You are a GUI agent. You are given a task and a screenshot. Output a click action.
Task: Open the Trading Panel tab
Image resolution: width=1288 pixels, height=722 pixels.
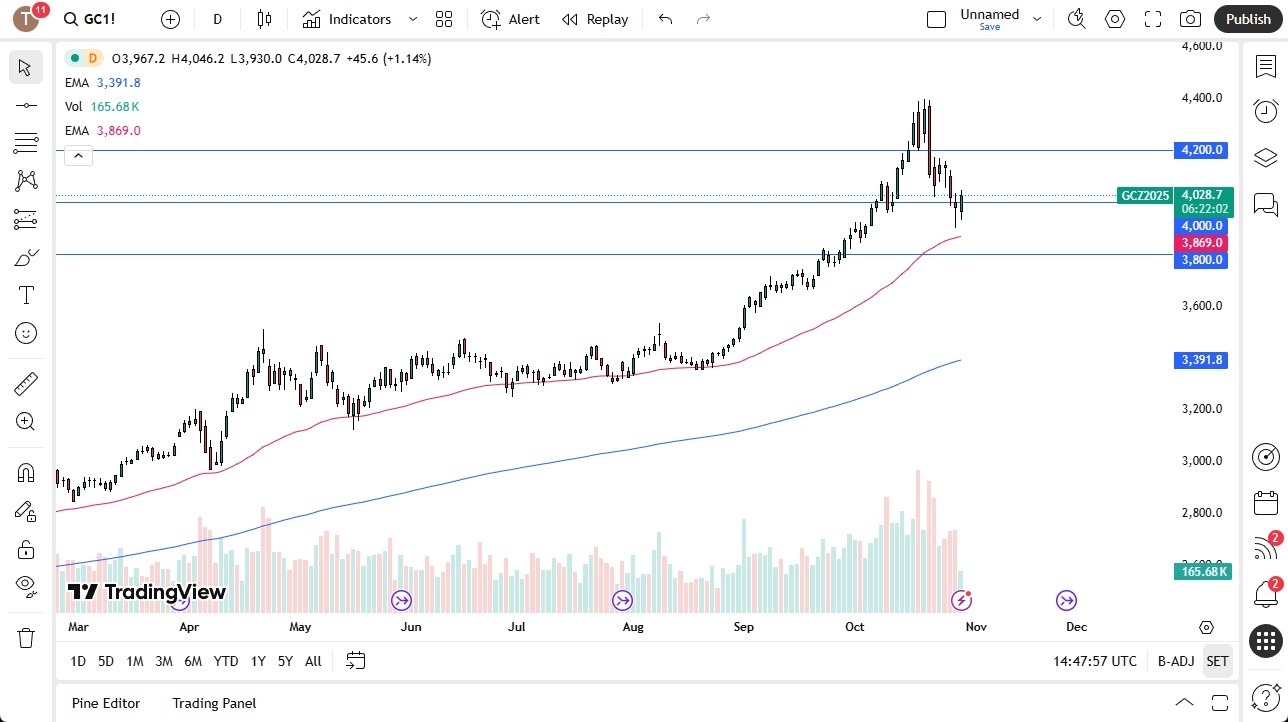(213, 703)
